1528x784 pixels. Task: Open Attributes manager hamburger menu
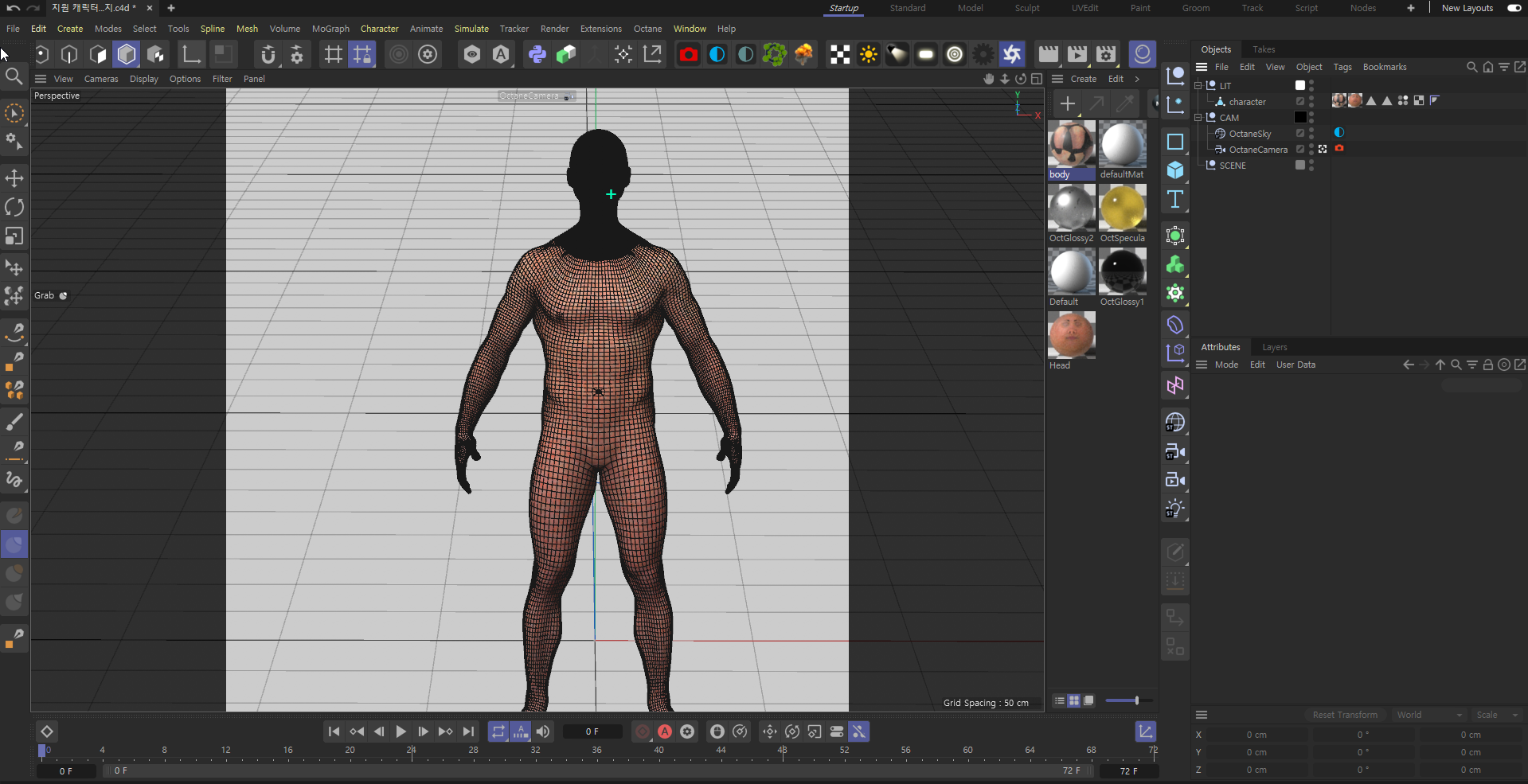[x=1202, y=365]
